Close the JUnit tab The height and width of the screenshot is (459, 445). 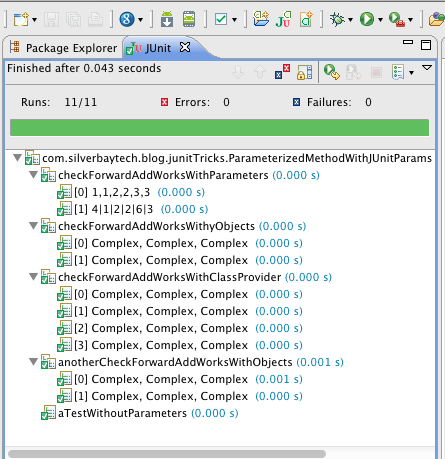185,47
